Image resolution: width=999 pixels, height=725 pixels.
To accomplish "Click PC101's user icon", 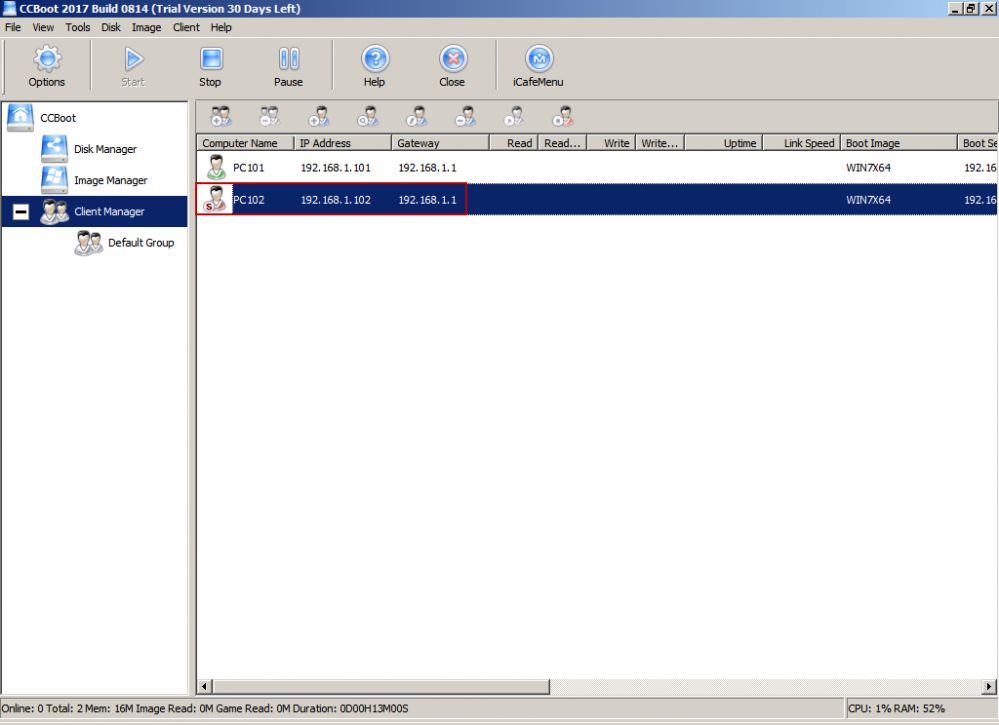I will [217, 168].
